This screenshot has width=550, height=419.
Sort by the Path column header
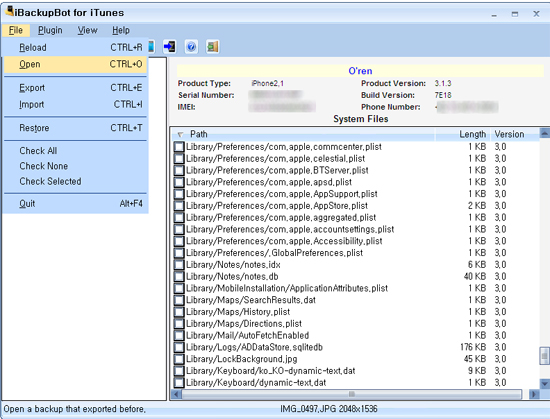click(x=303, y=134)
